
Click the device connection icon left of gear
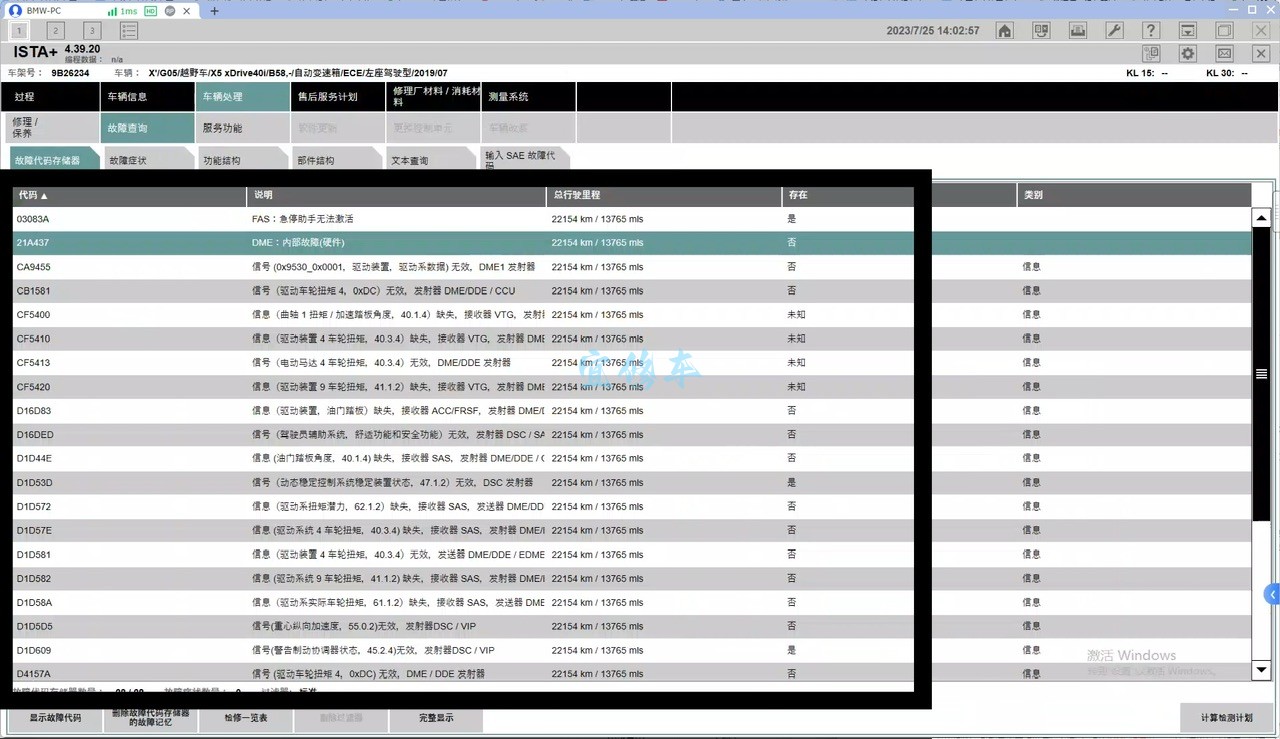(1151, 54)
